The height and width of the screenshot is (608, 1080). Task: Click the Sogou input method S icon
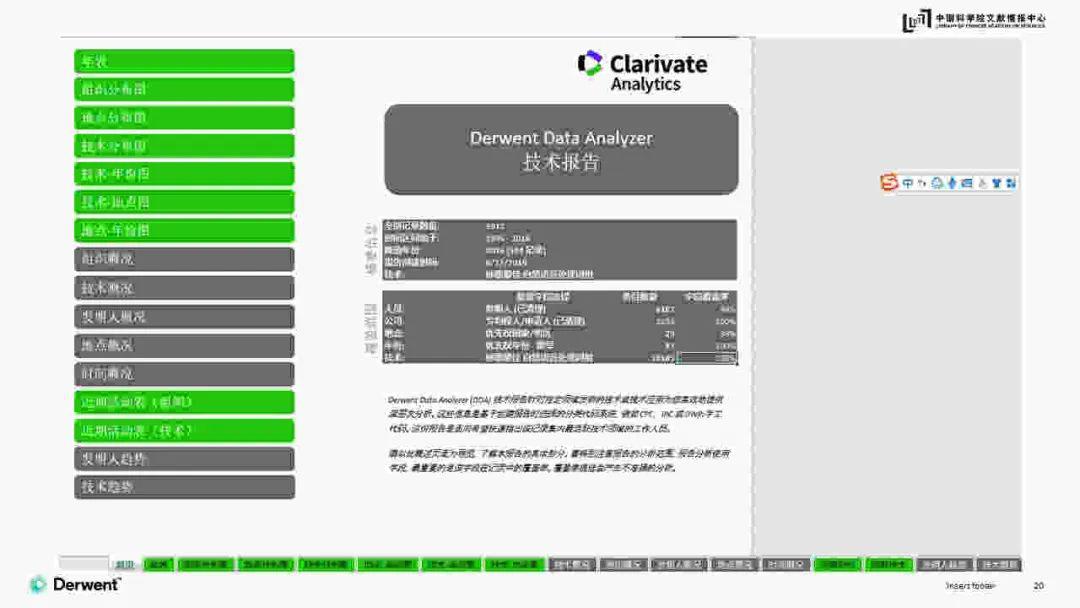click(x=889, y=184)
